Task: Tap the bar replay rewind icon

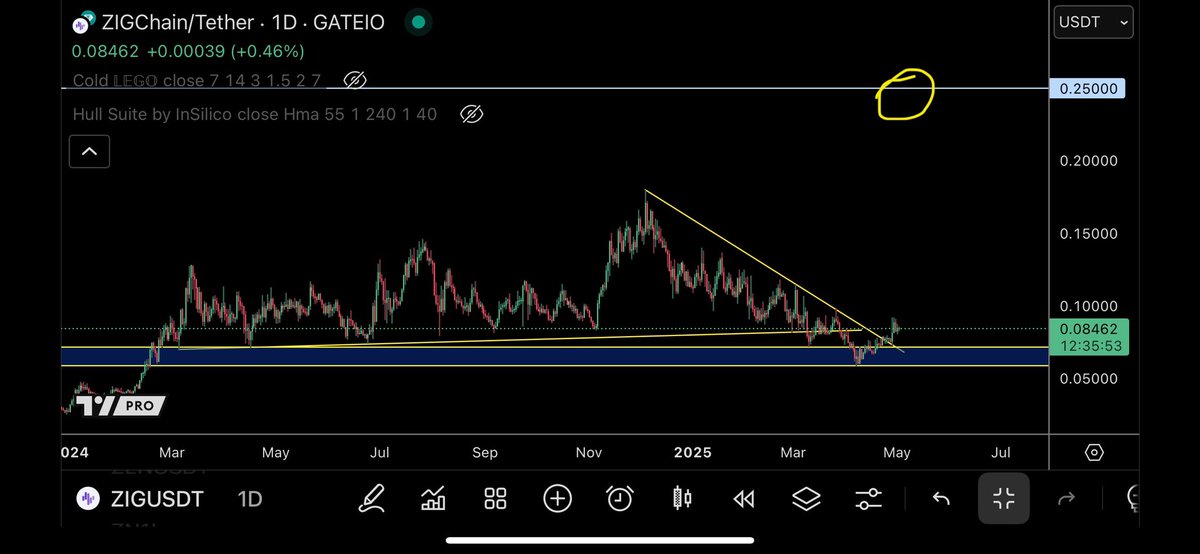Action: [743, 497]
